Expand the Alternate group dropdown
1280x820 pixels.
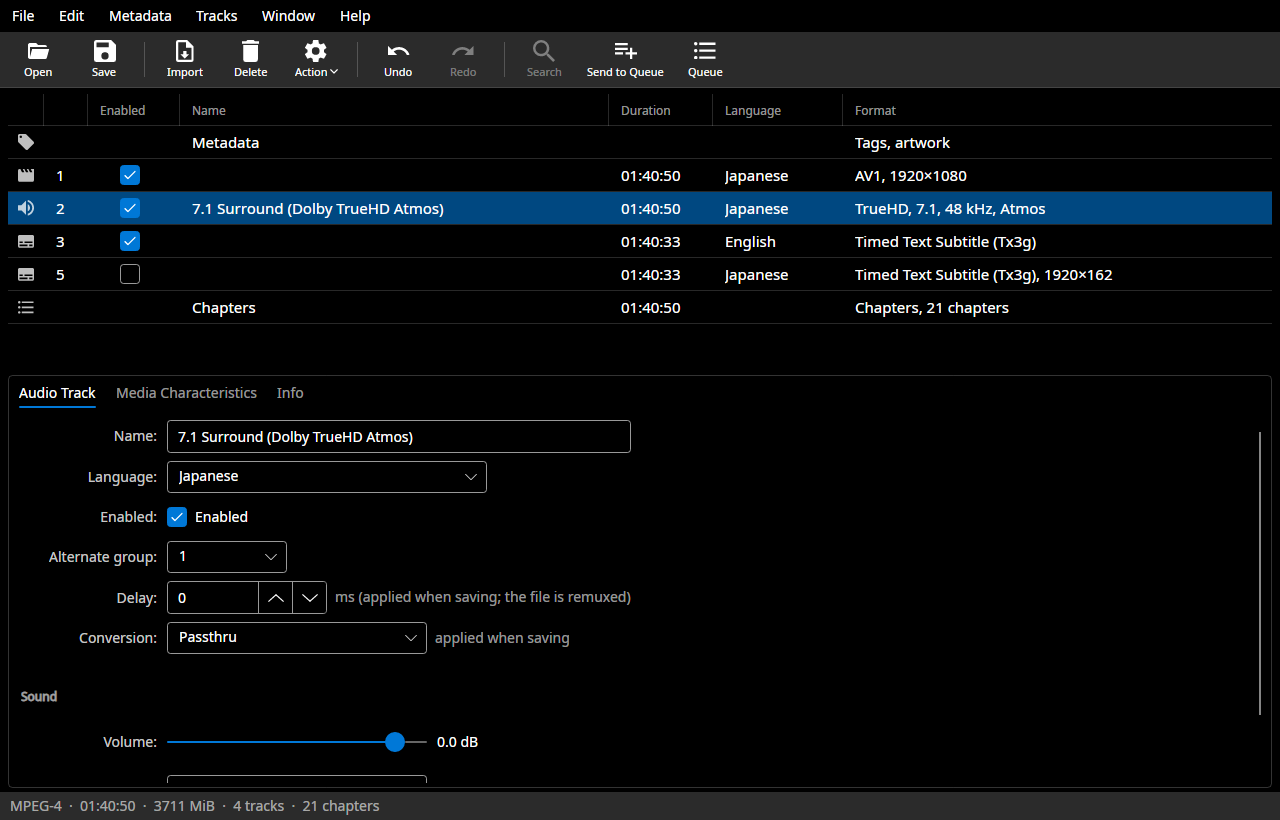click(227, 557)
